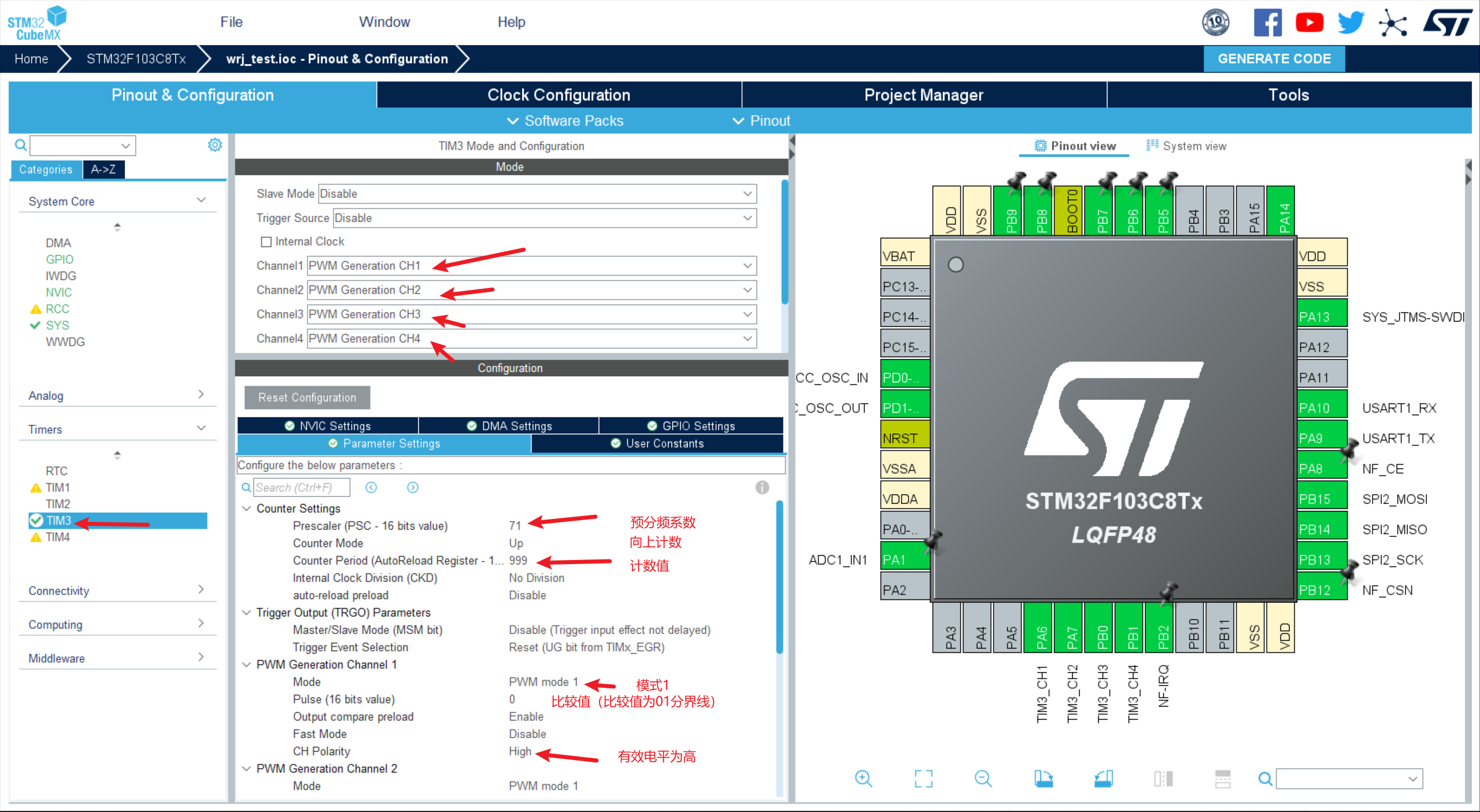Switch to the Tools tab
The width and height of the screenshot is (1480, 812).
pos(1289,95)
